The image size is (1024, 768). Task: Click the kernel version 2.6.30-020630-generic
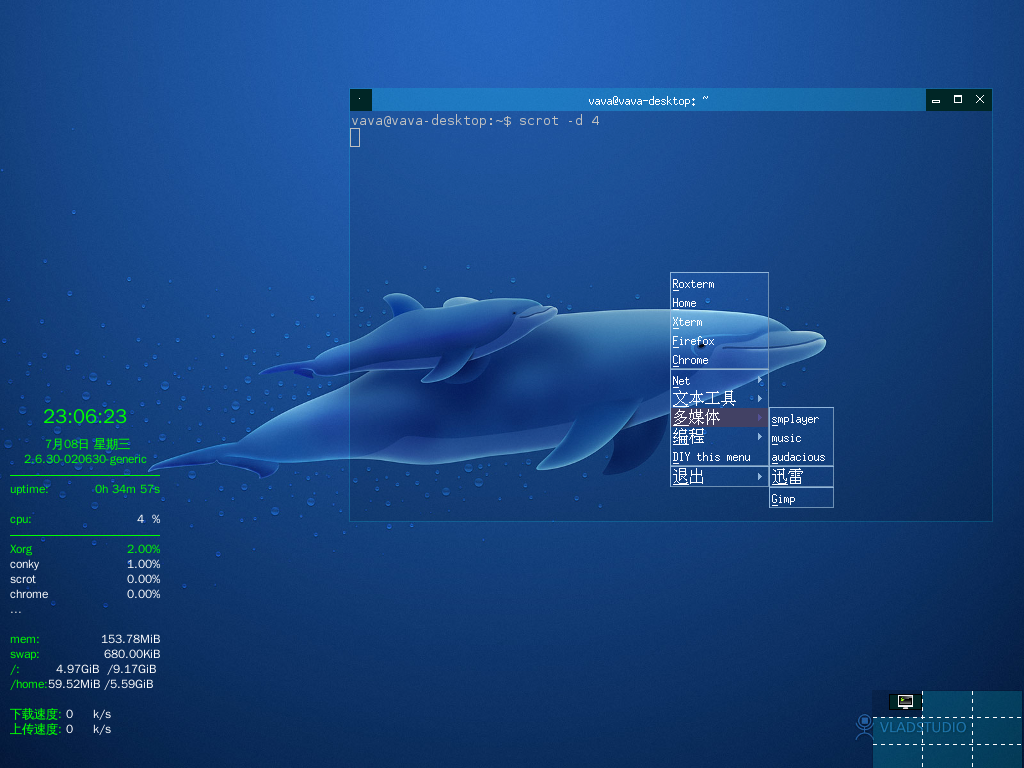click(x=86, y=459)
